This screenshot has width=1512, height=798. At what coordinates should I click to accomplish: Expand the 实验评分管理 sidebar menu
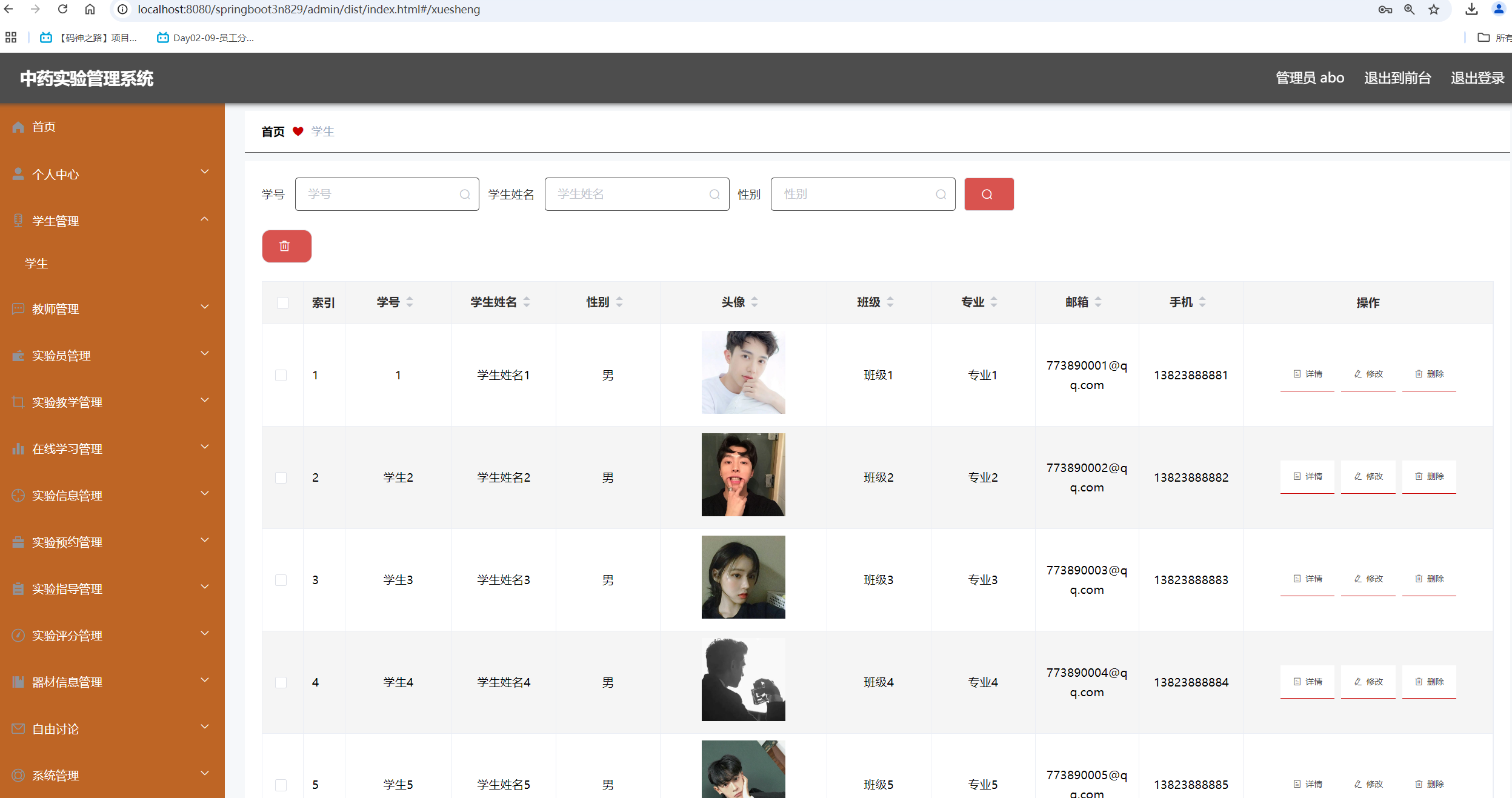click(112, 636)
